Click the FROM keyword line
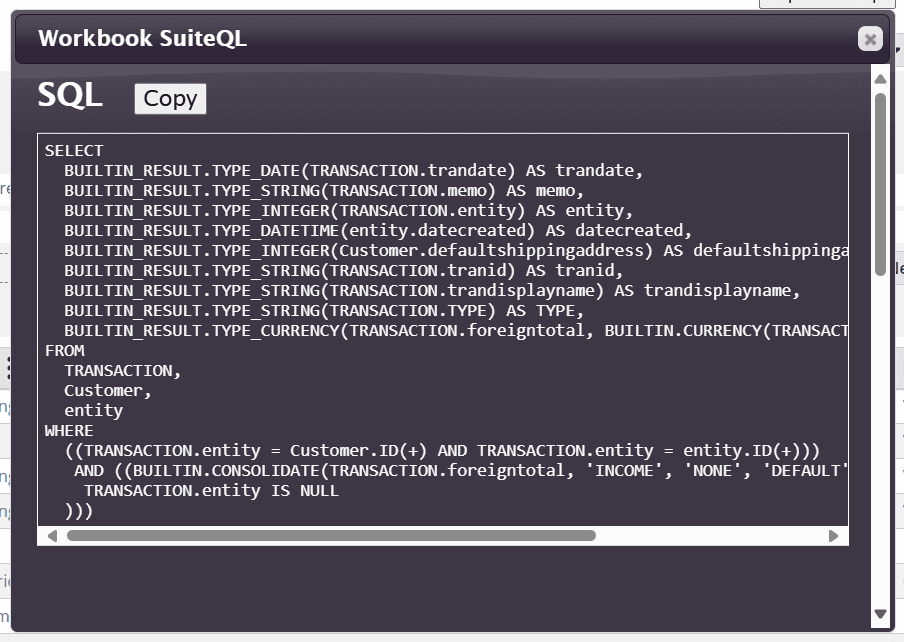The width and height of the screenshot is (904, 642). (65, 350)
